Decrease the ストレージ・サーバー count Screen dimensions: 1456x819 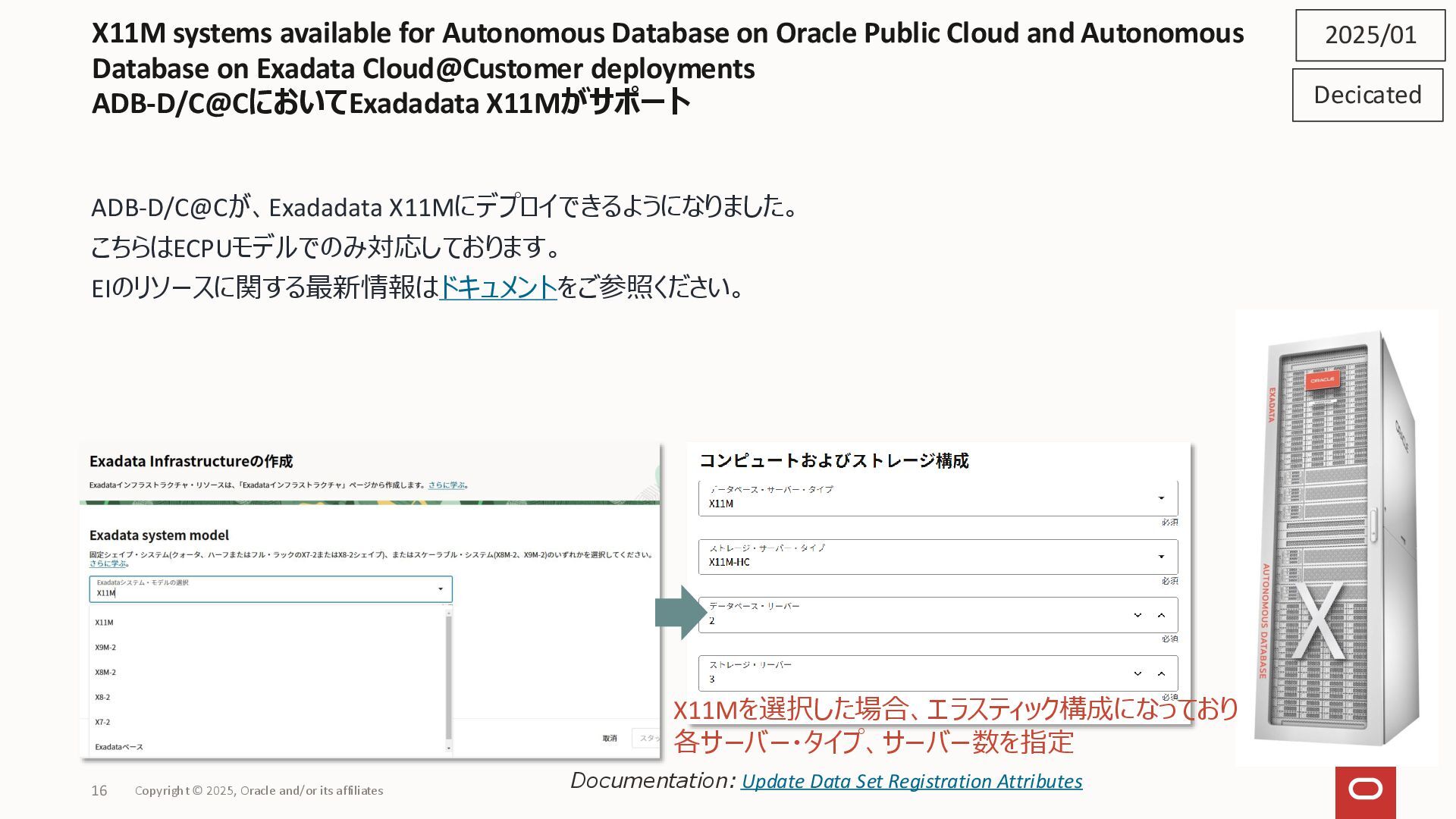pyautogui.click(x=1137, y=673)
